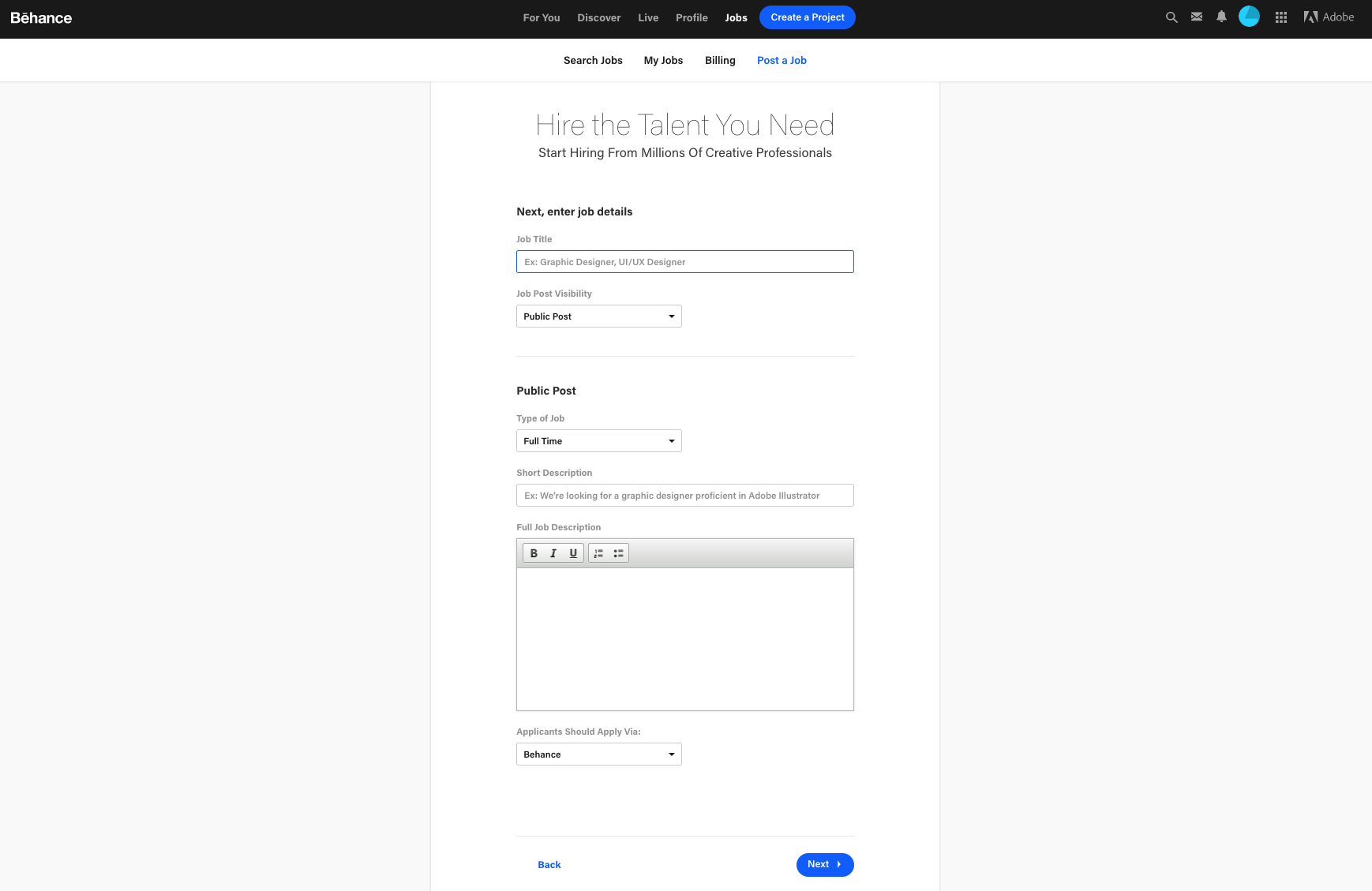The height and width of the screenshot is (891, 1372).
Task: Toggle italic formatting in description editor
Action: pos(553,553)
